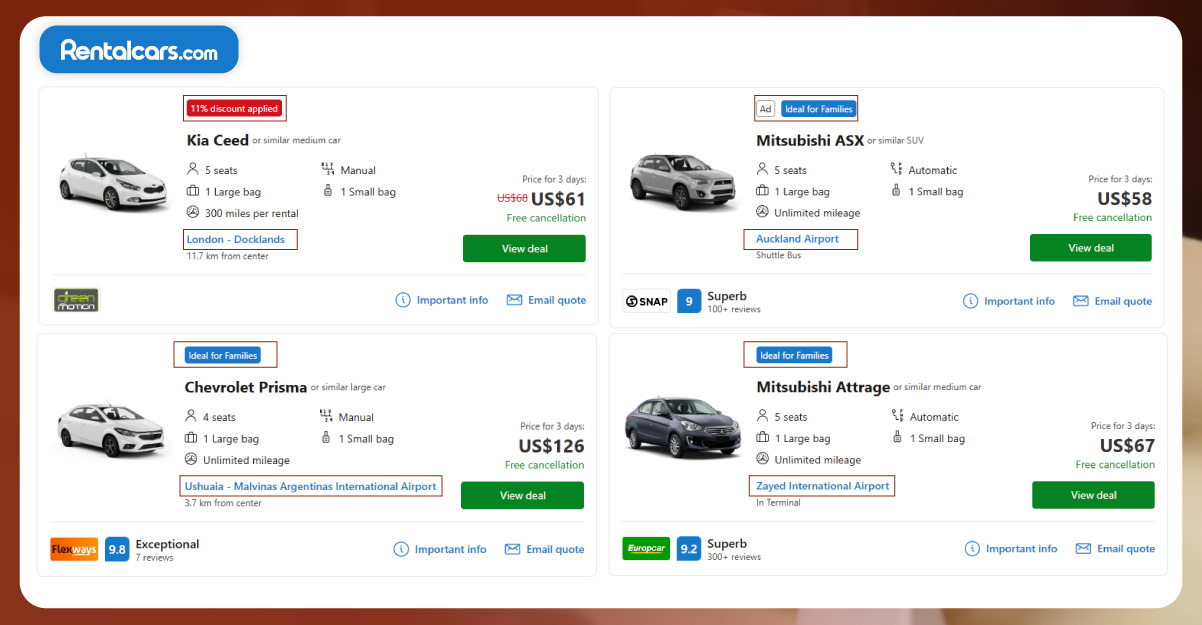This screenshot has width=1202, height=625.
Task: Click the seats icon on Mitsubishi ASX card
Action: 762,169
